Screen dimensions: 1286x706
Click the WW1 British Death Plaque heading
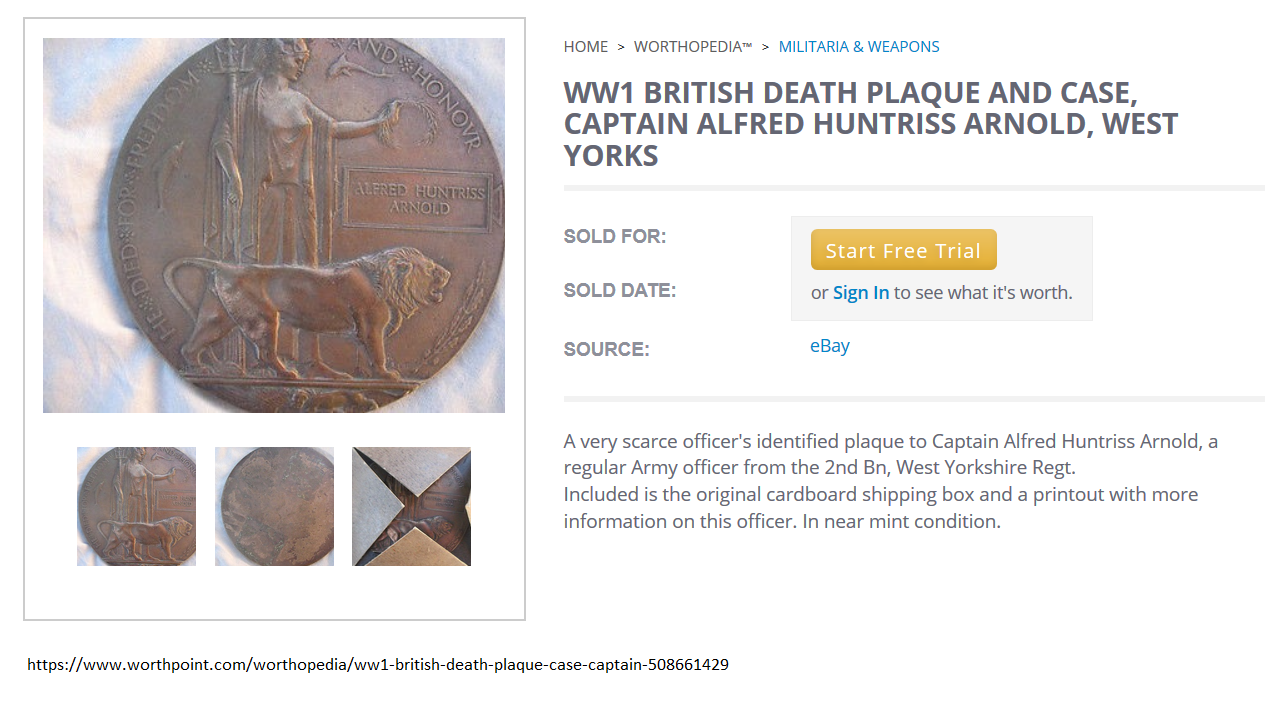pyautogui.click(x=870, y=124)
